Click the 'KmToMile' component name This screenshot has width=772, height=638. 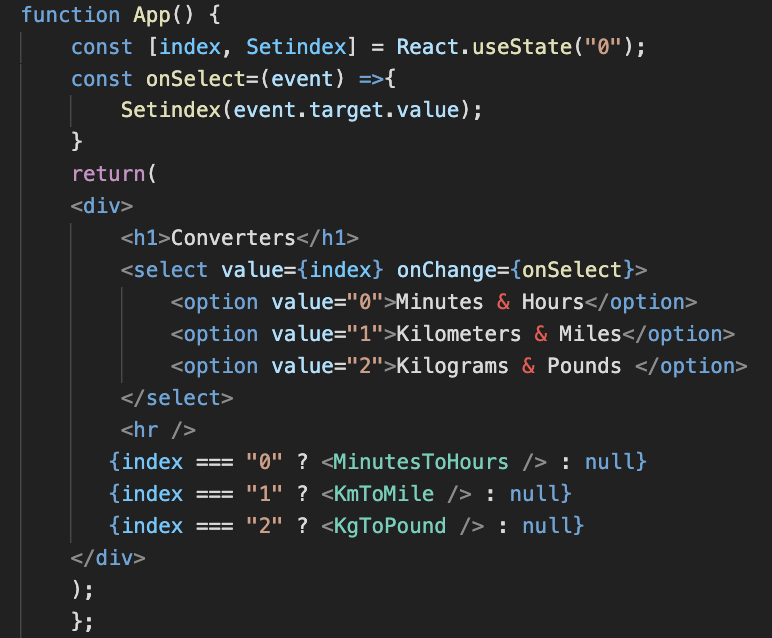pos(384,494)
